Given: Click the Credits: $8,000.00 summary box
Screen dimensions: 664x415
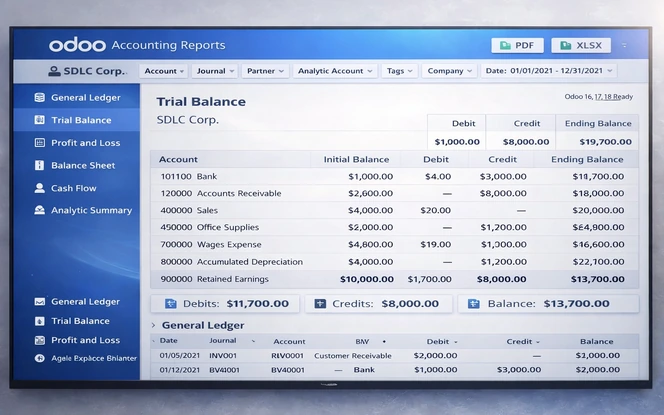Looking at the screenshot, I should 379,304.
